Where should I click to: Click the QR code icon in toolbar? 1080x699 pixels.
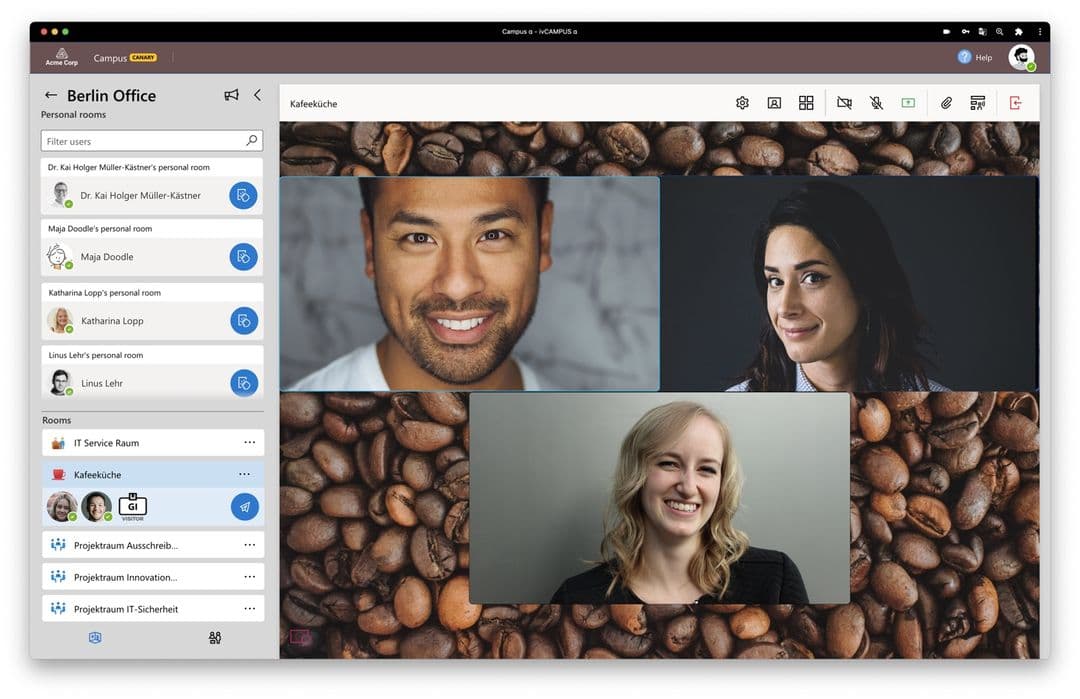tap(977, 103)
